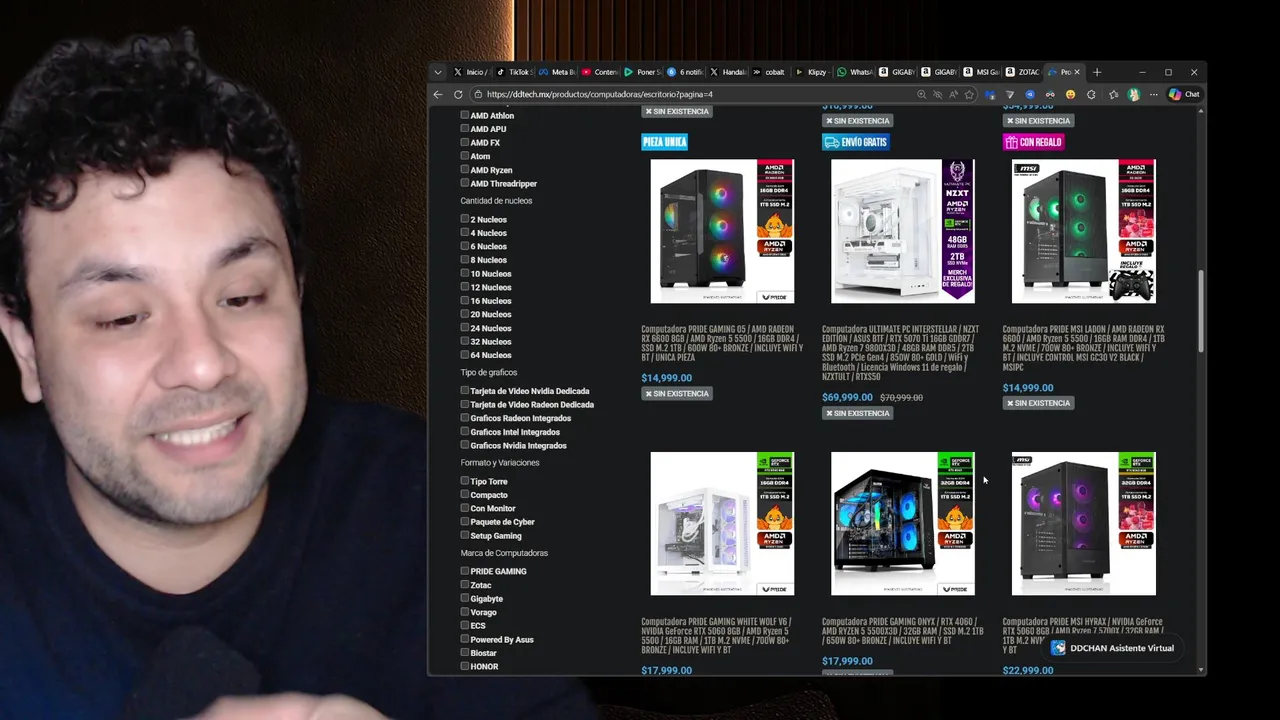
Task: Enable Tarjeta de Video Nvidia Dedicada filter
Action: pos(465,390)
